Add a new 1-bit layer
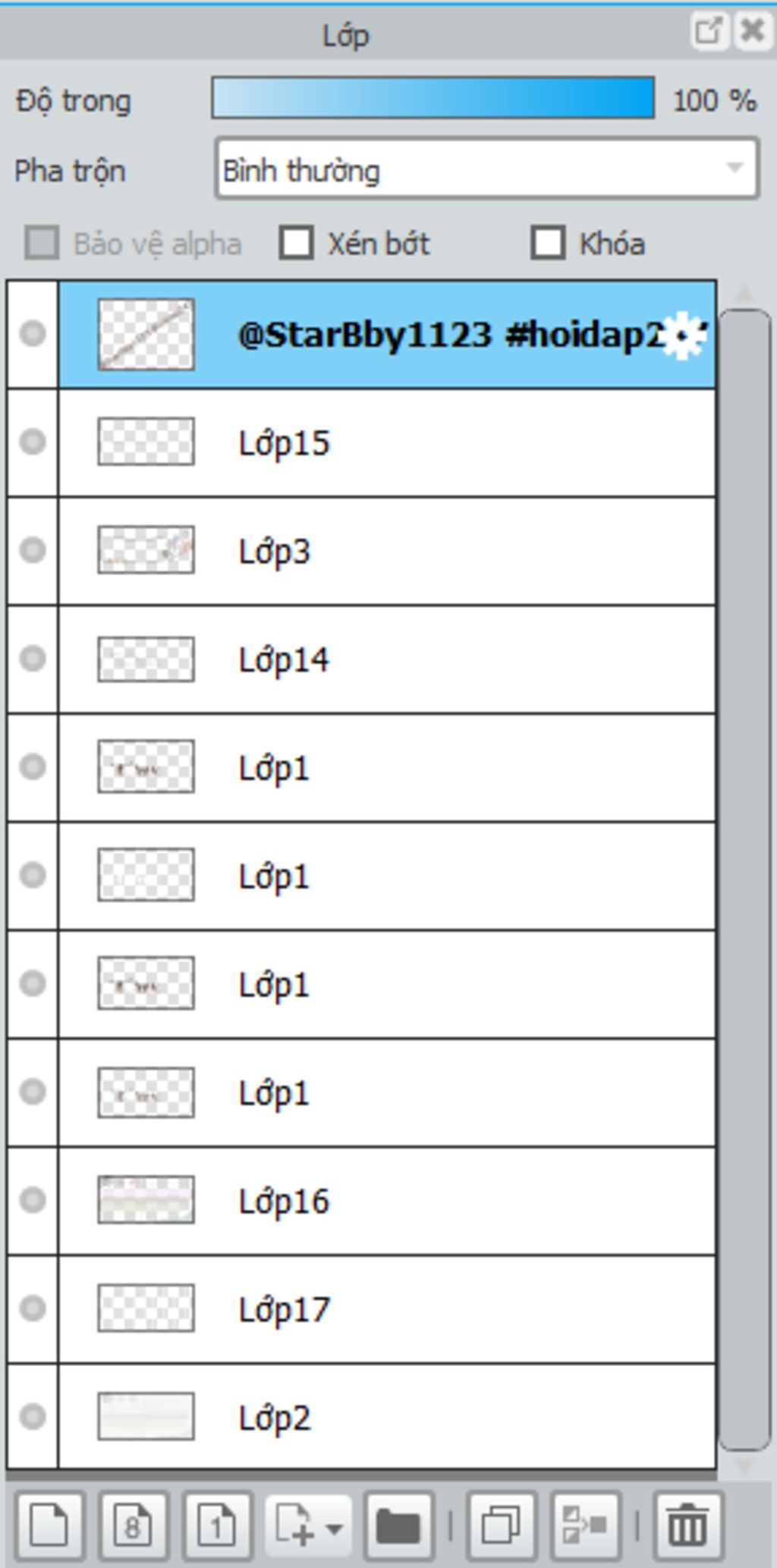The width and height of the screenshot is (777, 1568). (x=217, y=1525)
